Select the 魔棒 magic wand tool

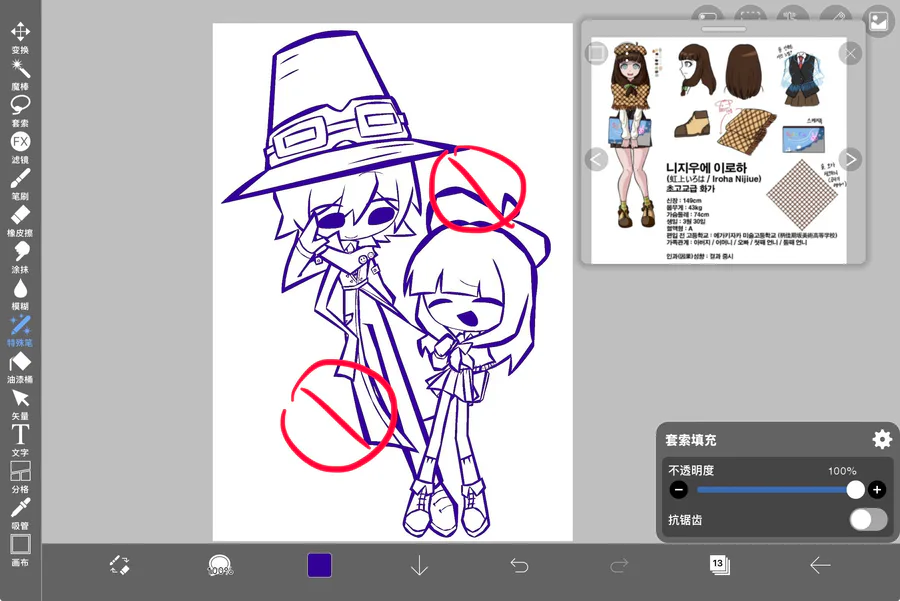coord(20,74)
